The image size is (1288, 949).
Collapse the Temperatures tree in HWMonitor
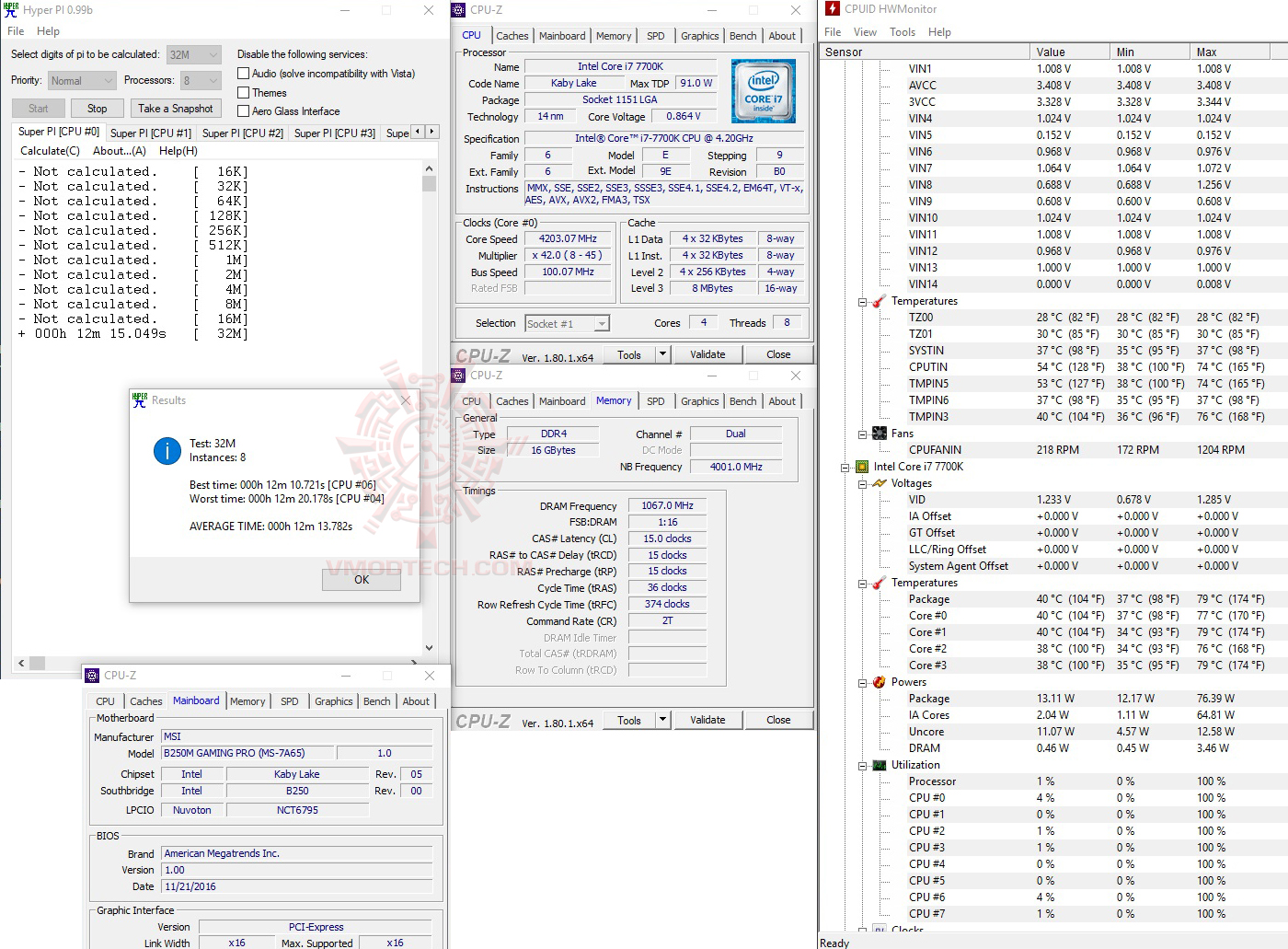coord(861,301)
